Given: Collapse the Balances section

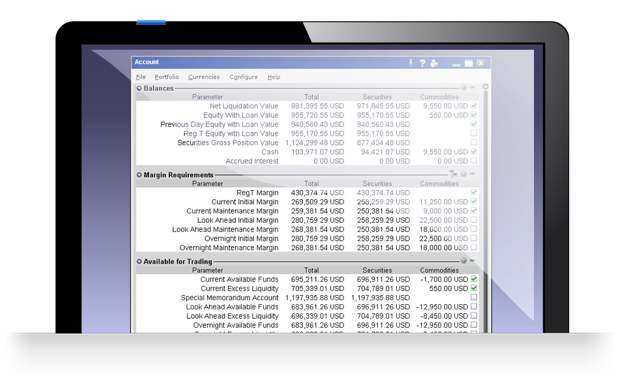Looking at the screenshot, I should point(139,88).
